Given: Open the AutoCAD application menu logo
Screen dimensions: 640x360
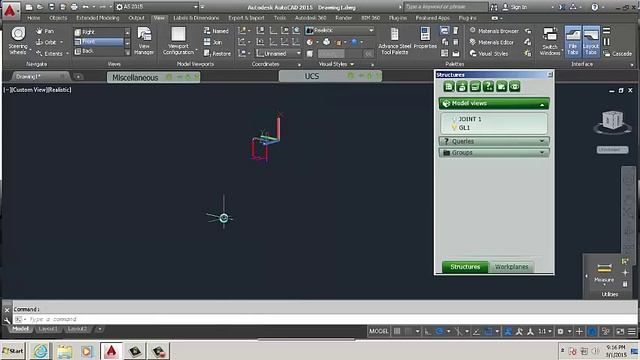Looking at the screenshot, I should coord(10,11).
